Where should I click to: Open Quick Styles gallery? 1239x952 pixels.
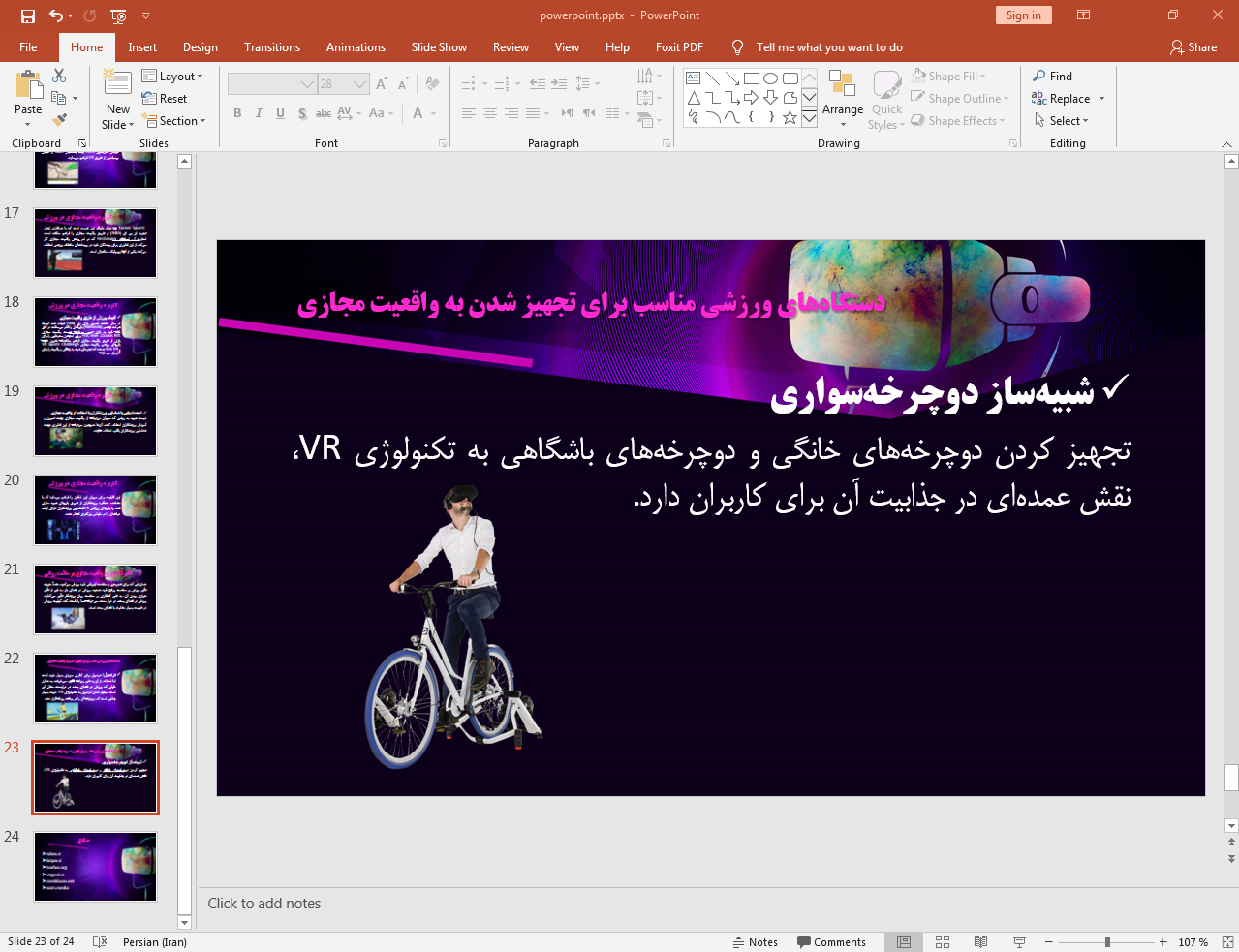click(x=886, y=99)
